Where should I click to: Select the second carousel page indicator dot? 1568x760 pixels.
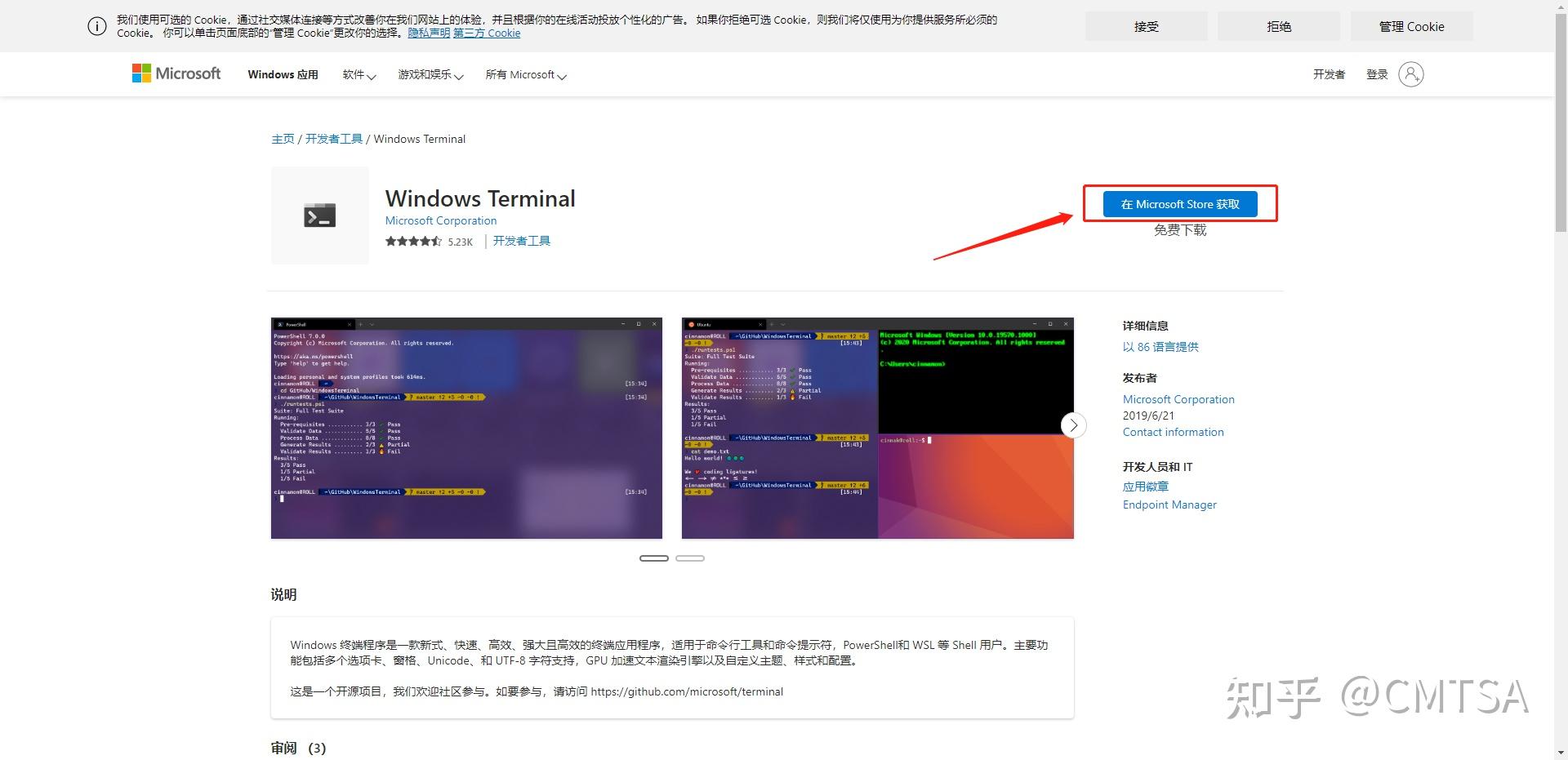[x=690, y=558]
